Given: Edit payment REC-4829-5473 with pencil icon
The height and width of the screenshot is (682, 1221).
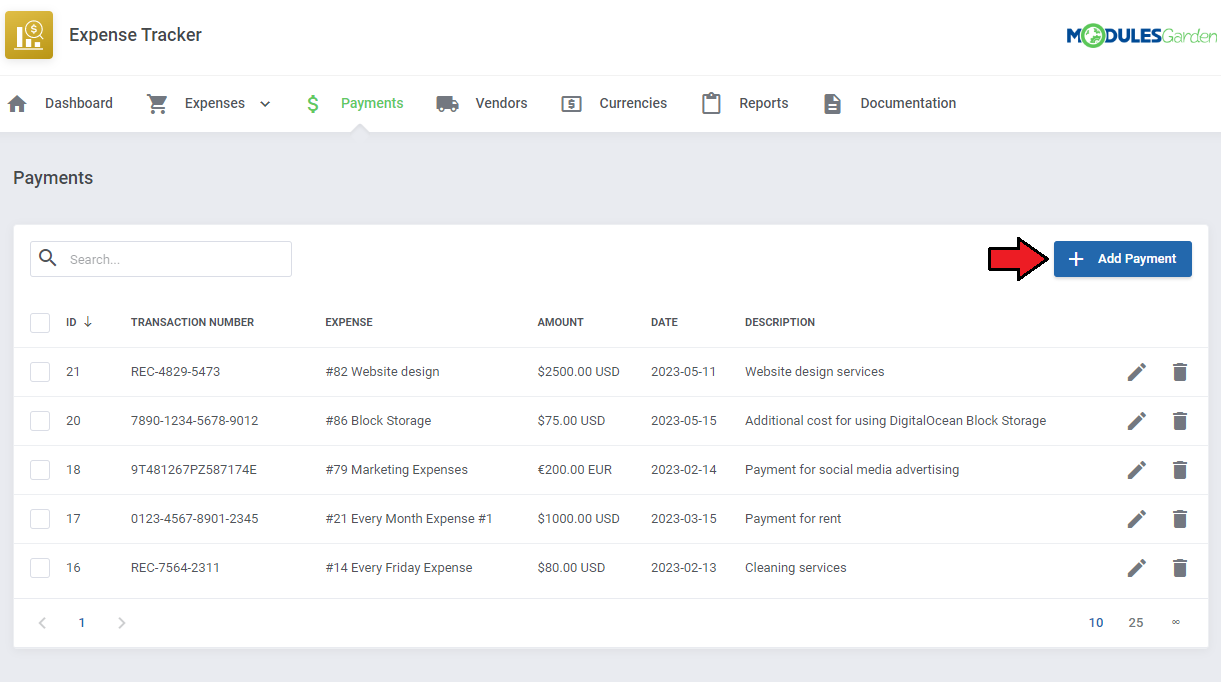Looking at the screenshot, I should tap(1137, 372).
